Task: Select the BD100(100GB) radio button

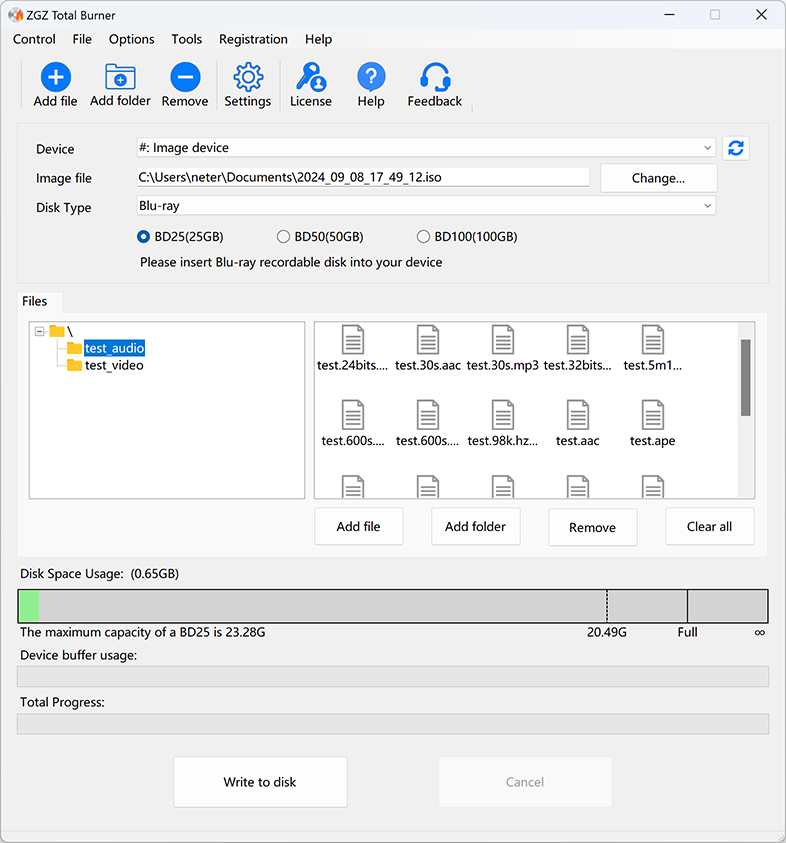Action: 423,237
